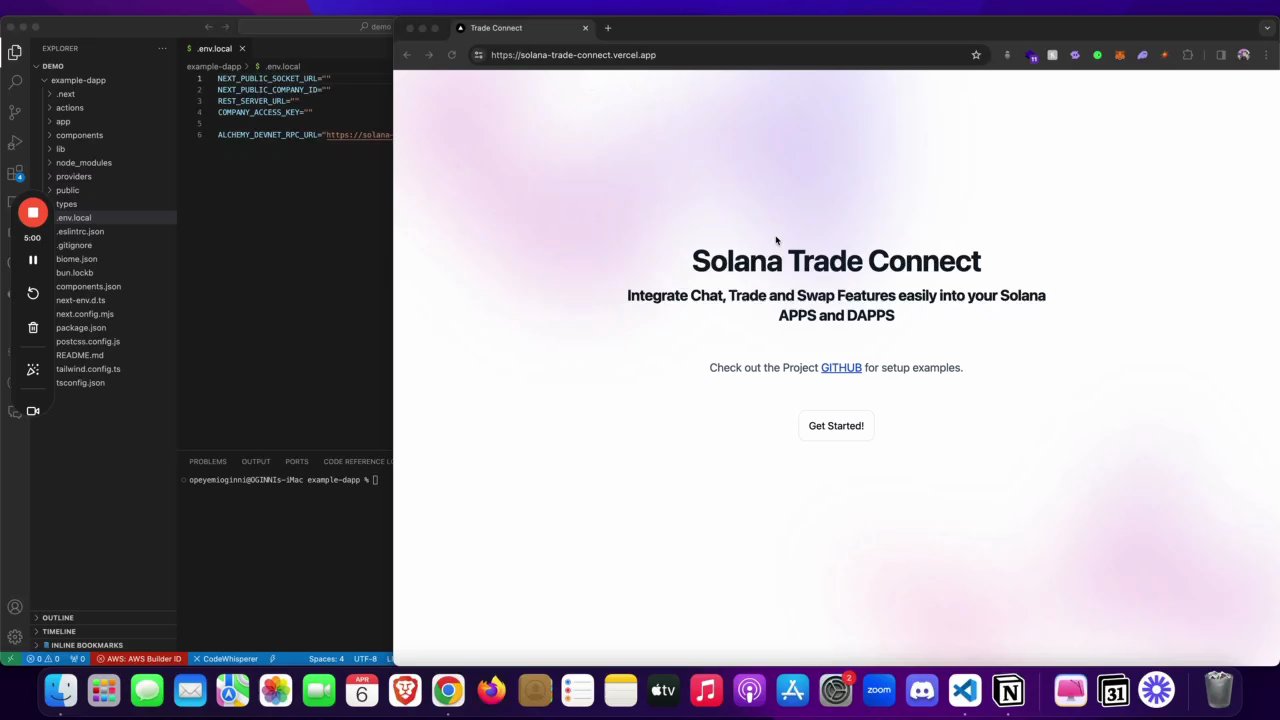The image size is (1280, 720).
Task: Open MetaMask fox extension icon
Action: [x=1120, y=55]
